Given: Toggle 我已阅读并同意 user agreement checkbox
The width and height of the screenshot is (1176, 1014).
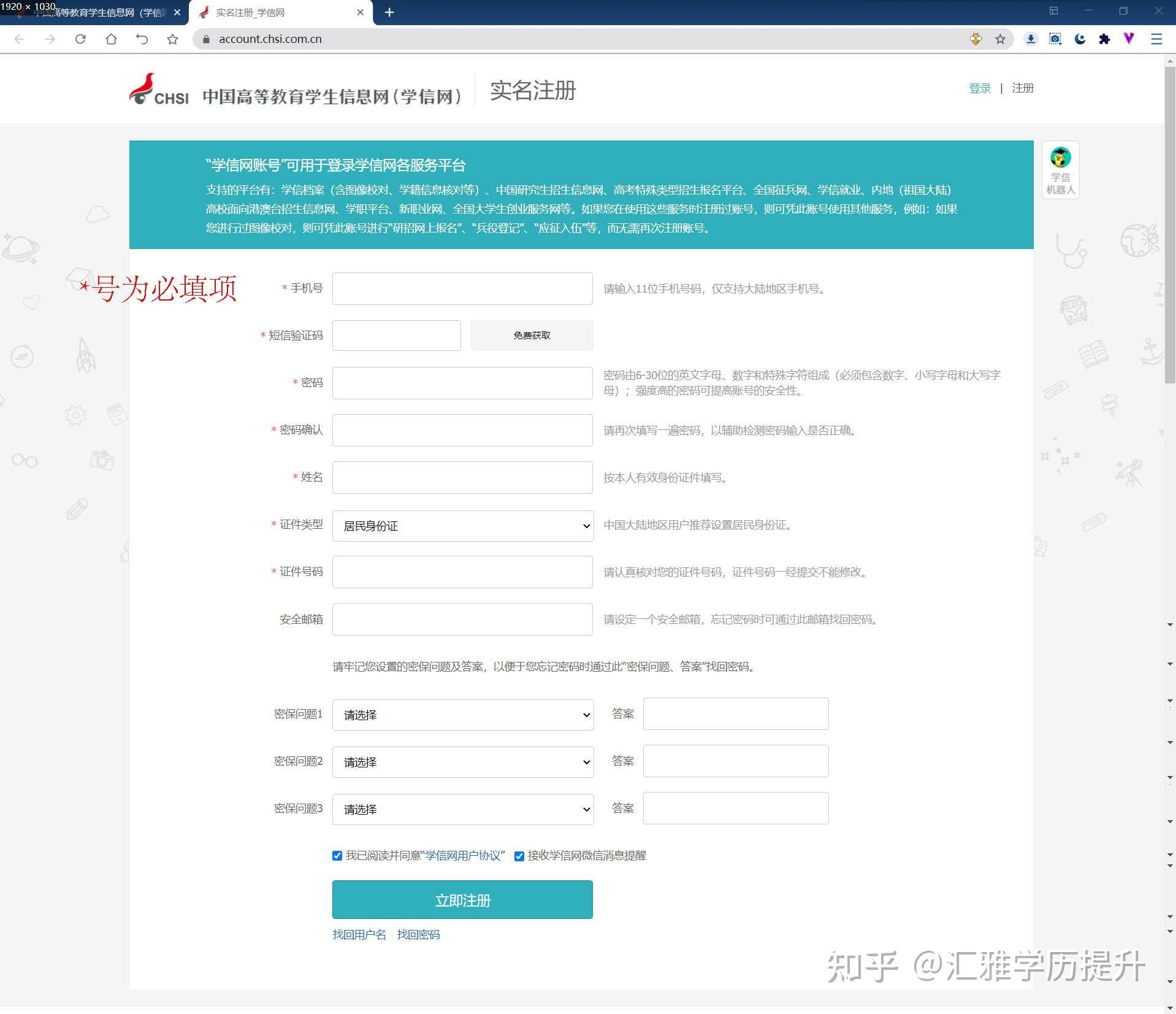Looking at the screenshot, I should coord(337,856).
